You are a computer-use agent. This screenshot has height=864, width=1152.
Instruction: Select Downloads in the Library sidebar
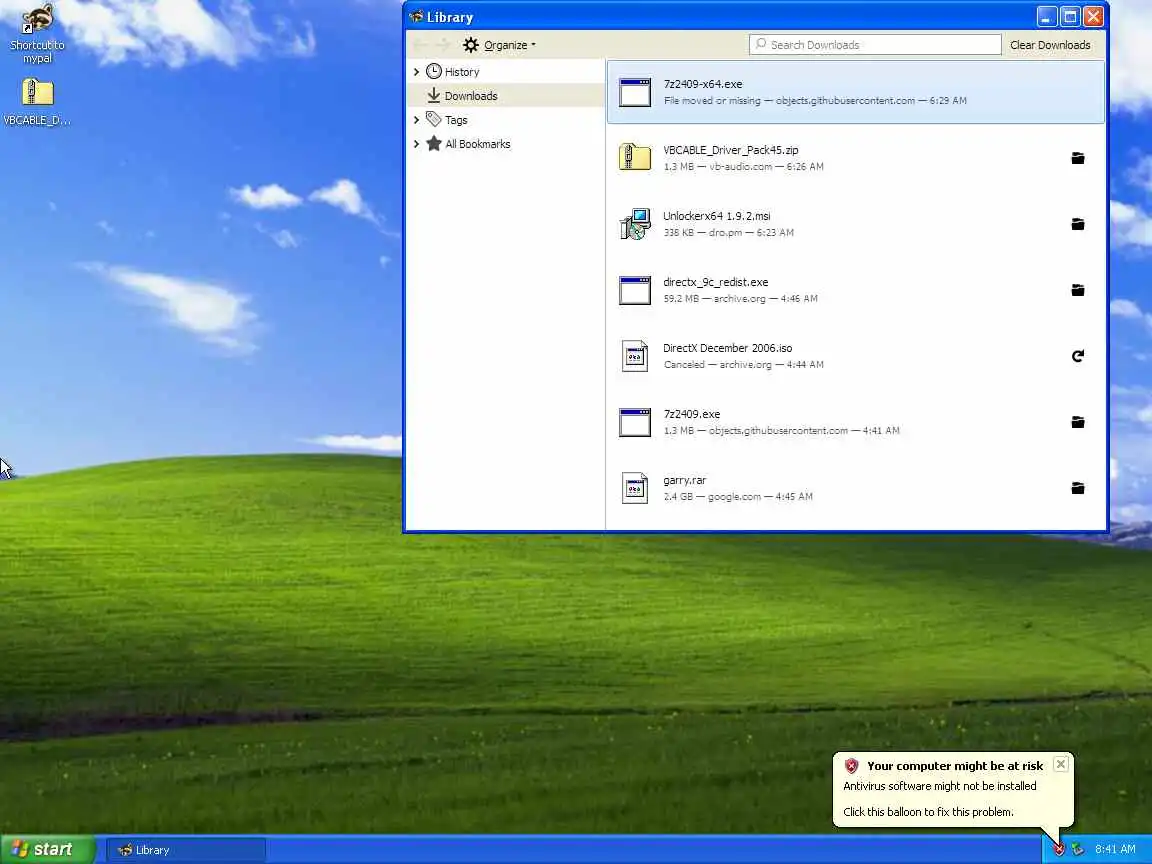tap(505, 96)
